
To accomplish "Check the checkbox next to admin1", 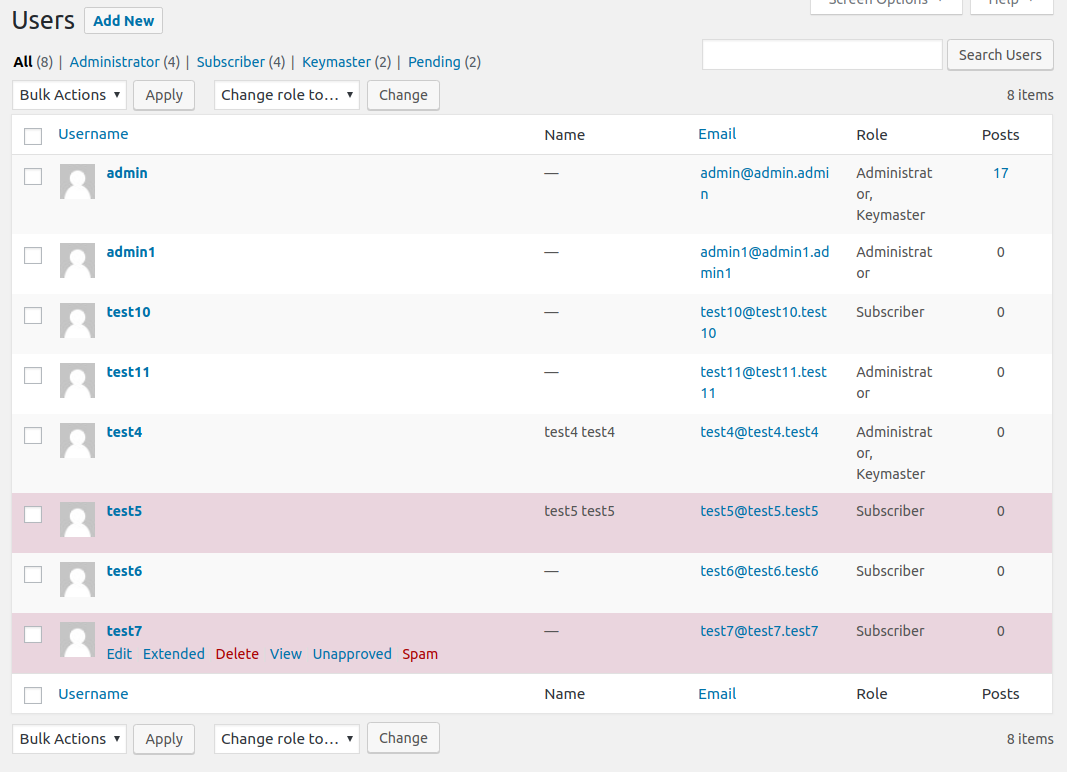I will click(x=32, y=255).
